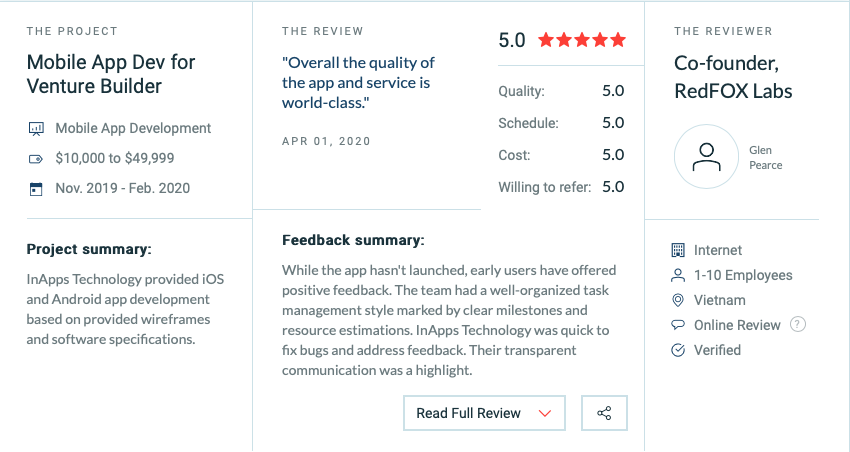Click the share icon button
This screenshot has height=452, width=850.
(x=604, y=413)
